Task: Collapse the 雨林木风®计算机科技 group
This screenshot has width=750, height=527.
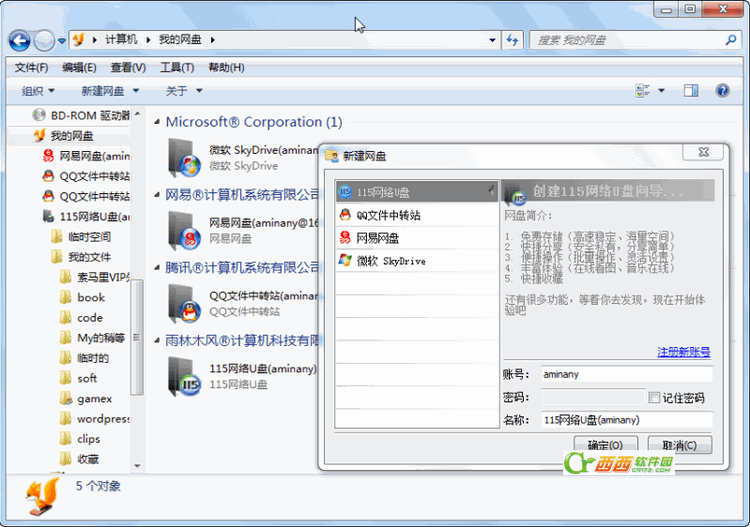Action: [x=157, y=340]
